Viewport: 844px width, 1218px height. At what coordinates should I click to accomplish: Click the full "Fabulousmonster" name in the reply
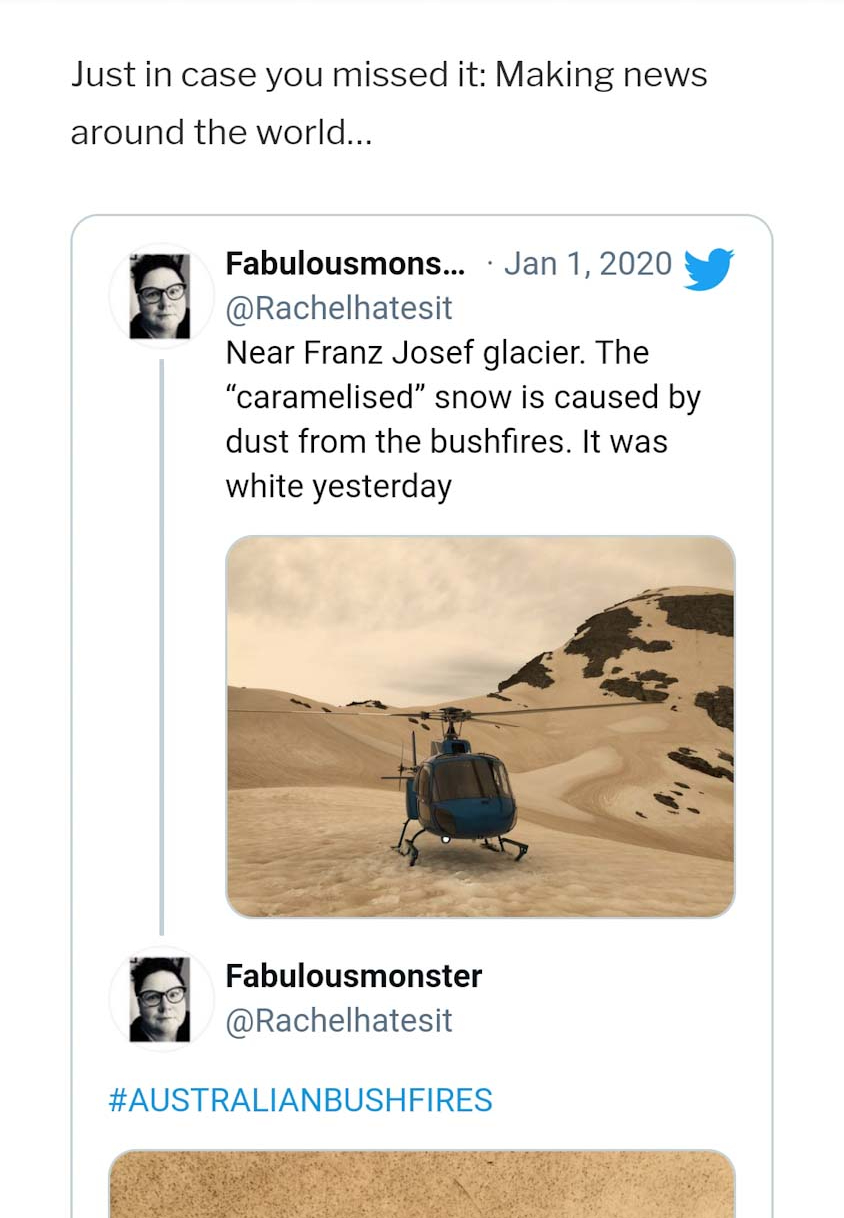coord(354,976)
